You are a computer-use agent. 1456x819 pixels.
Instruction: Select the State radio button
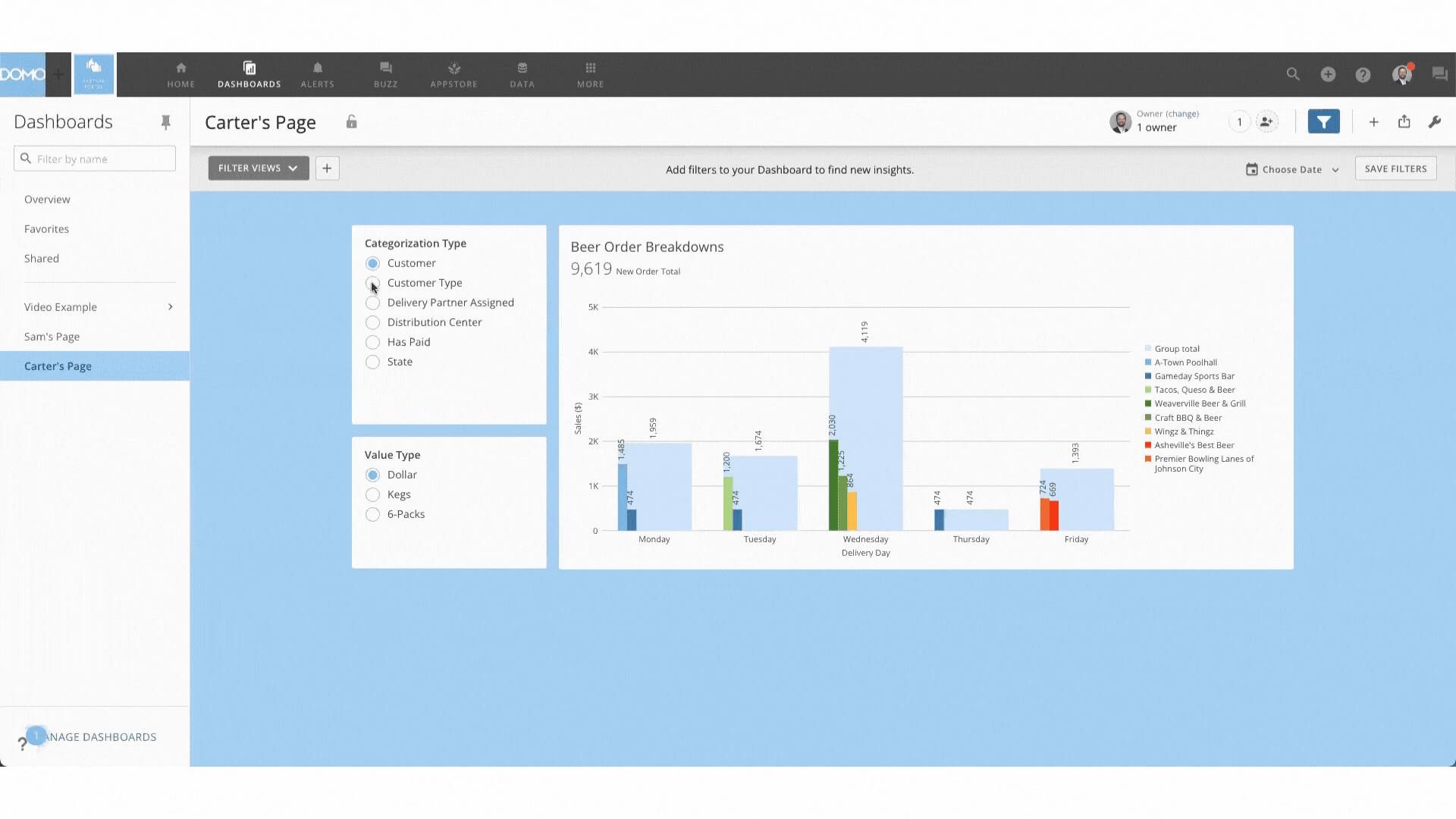pyautogui.click(x=372, y=362)
